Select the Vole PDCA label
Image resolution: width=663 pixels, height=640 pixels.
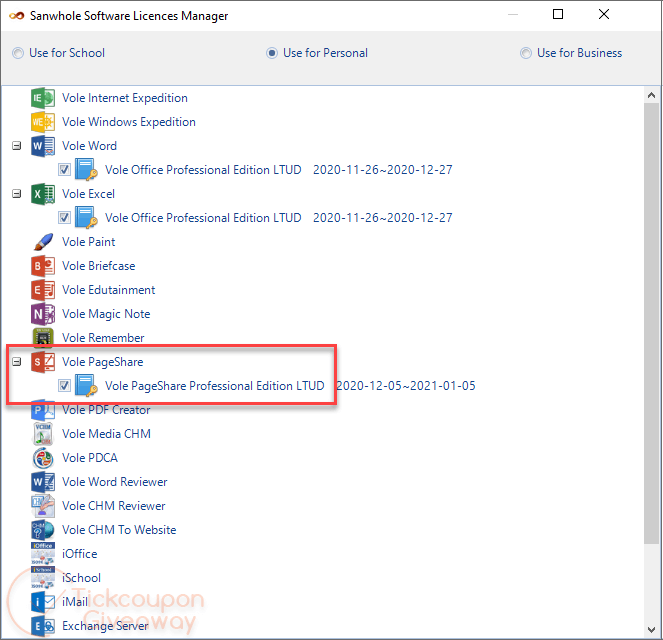(x=90, y=458)
